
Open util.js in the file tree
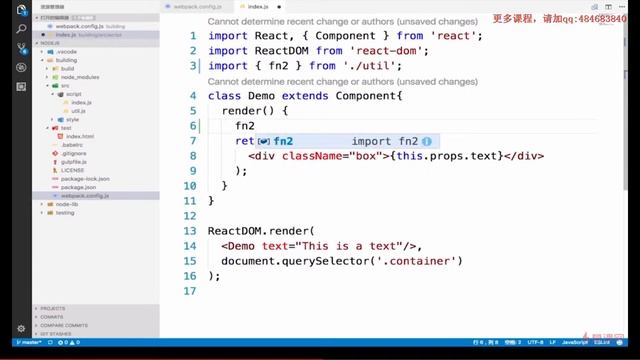tap(96, 111)
